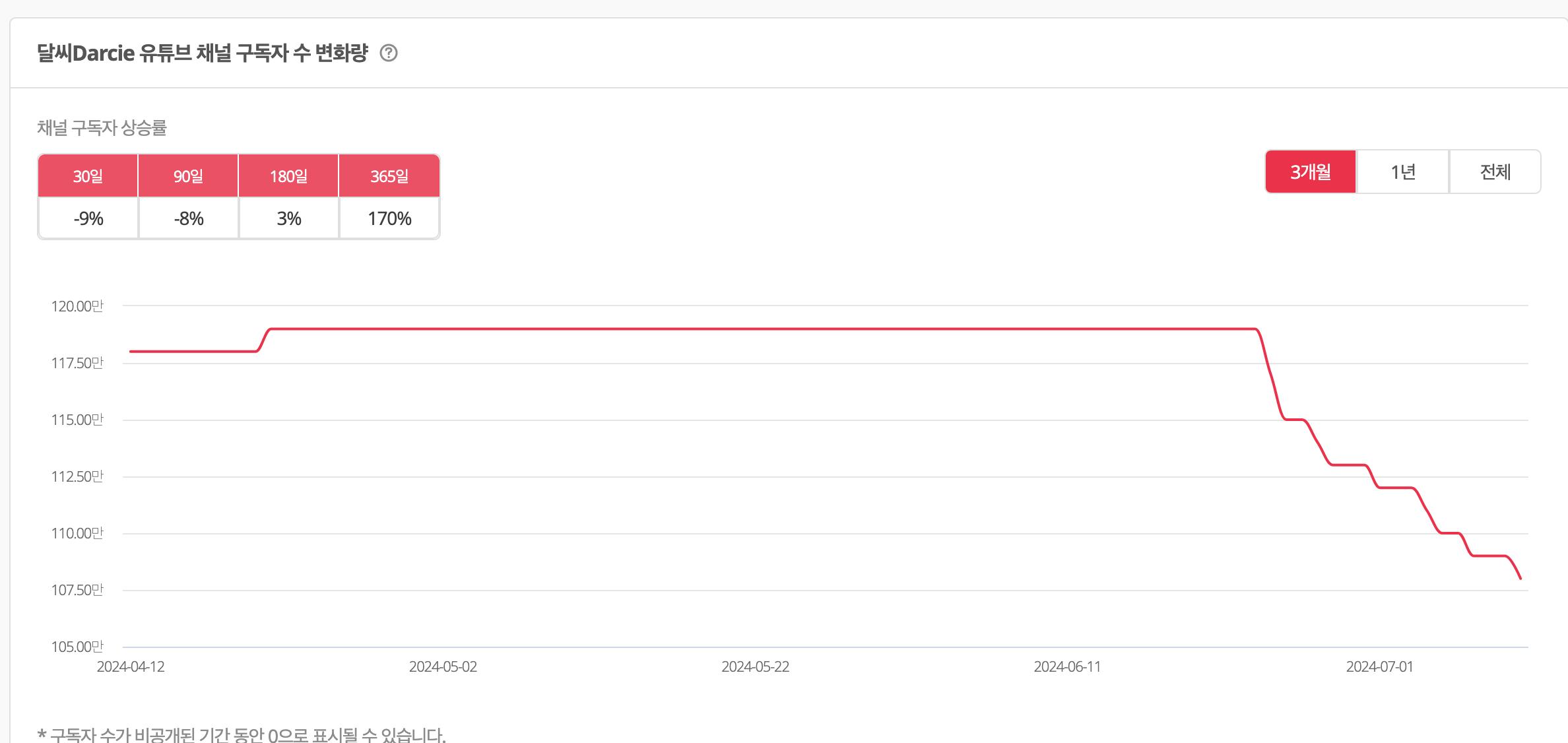
Task: Click the 365일 header cell
Action: tap(389, 176)
